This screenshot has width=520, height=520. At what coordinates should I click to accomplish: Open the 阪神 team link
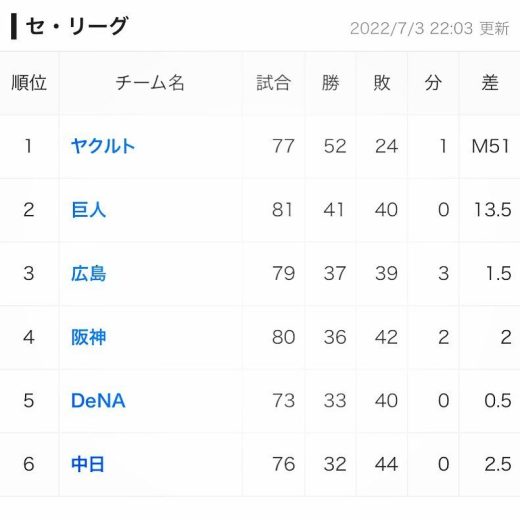click(x=89, y=337)
